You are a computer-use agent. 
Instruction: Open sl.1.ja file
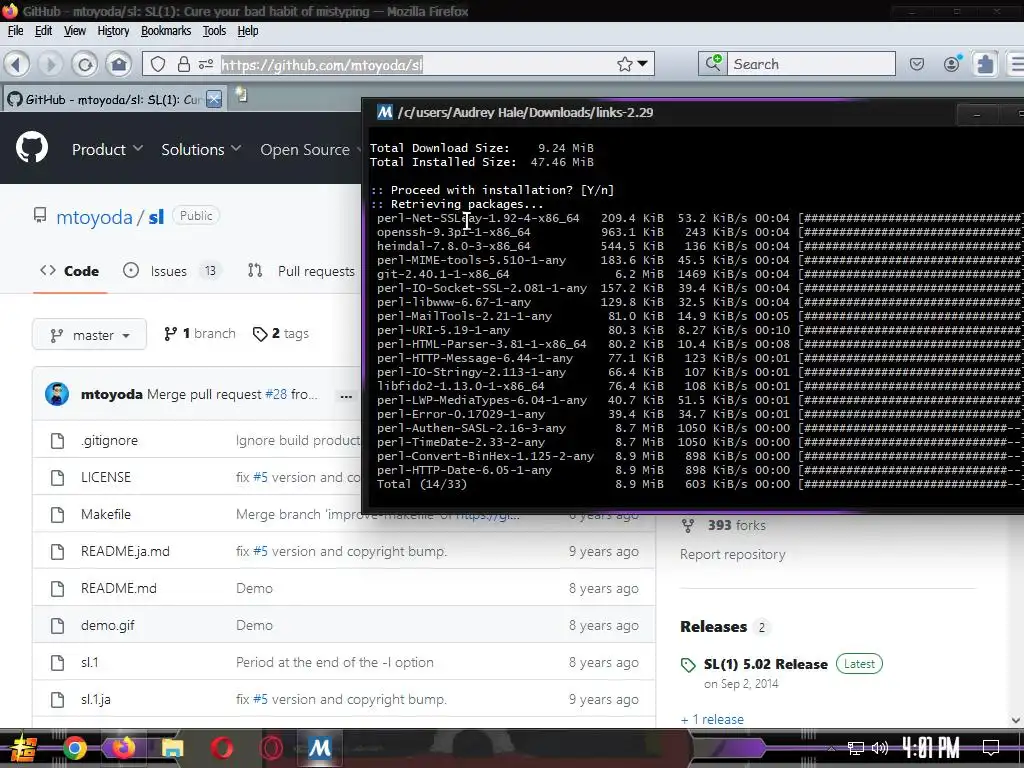coord(95,699)
